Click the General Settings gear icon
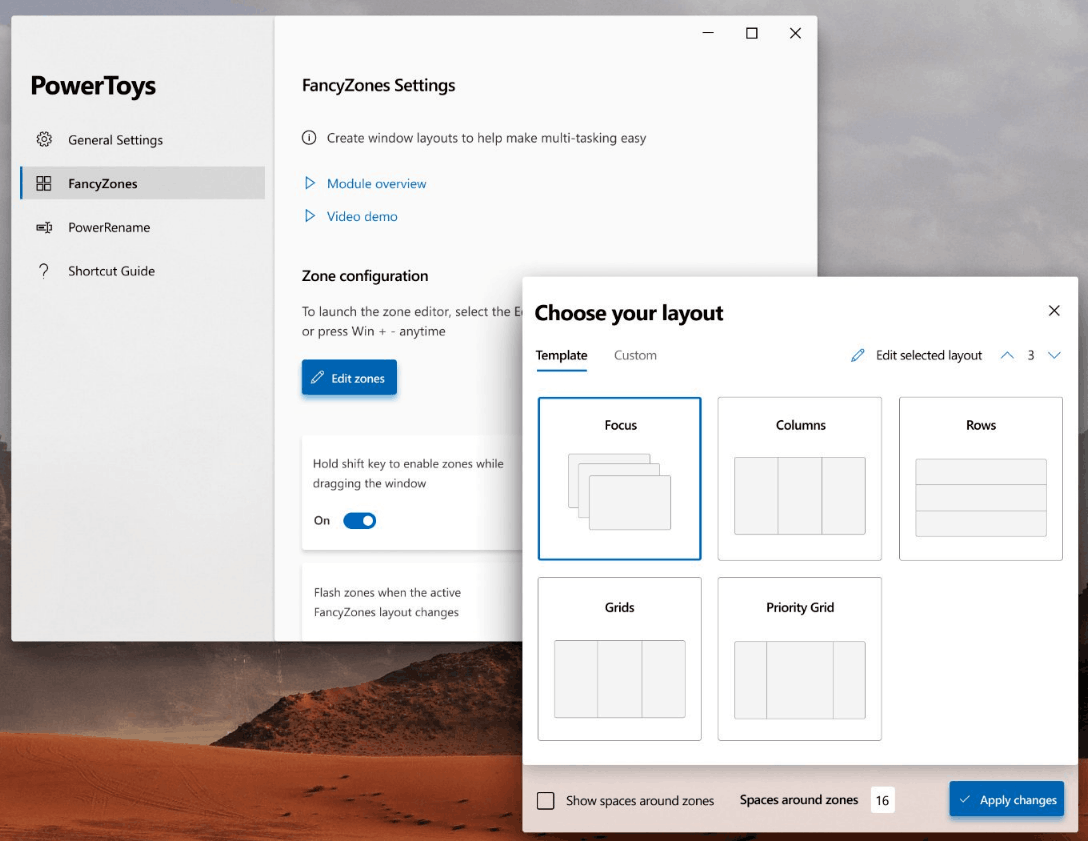 [x=44, y=139]
